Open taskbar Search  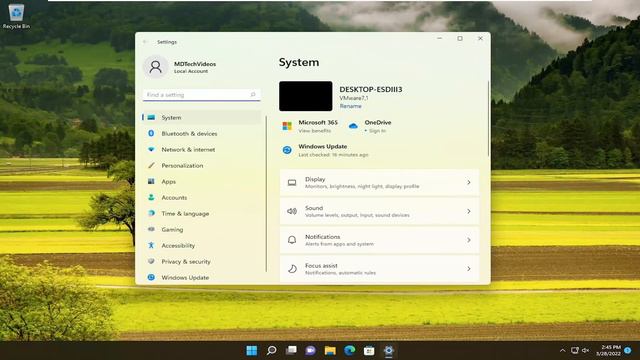point(271,350)
